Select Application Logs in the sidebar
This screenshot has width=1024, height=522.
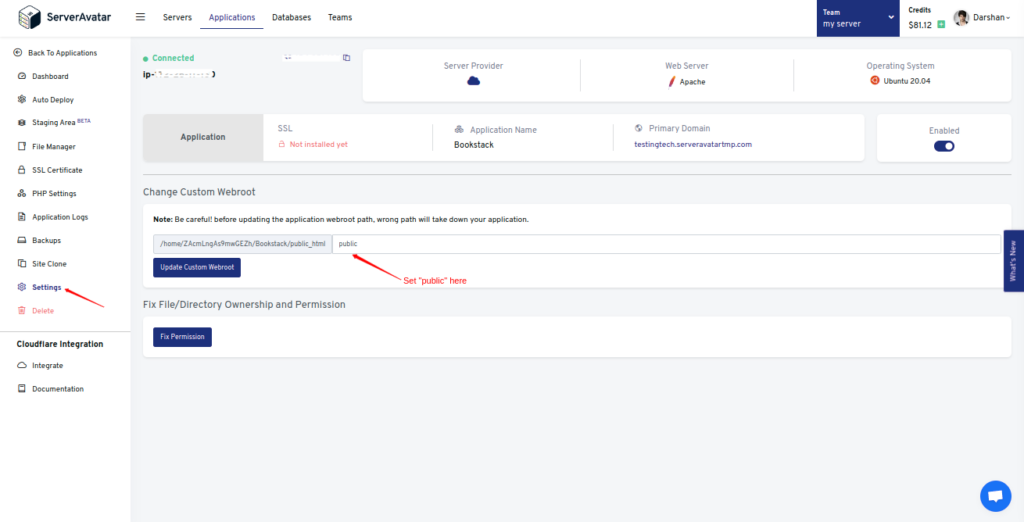coord(60,217)
